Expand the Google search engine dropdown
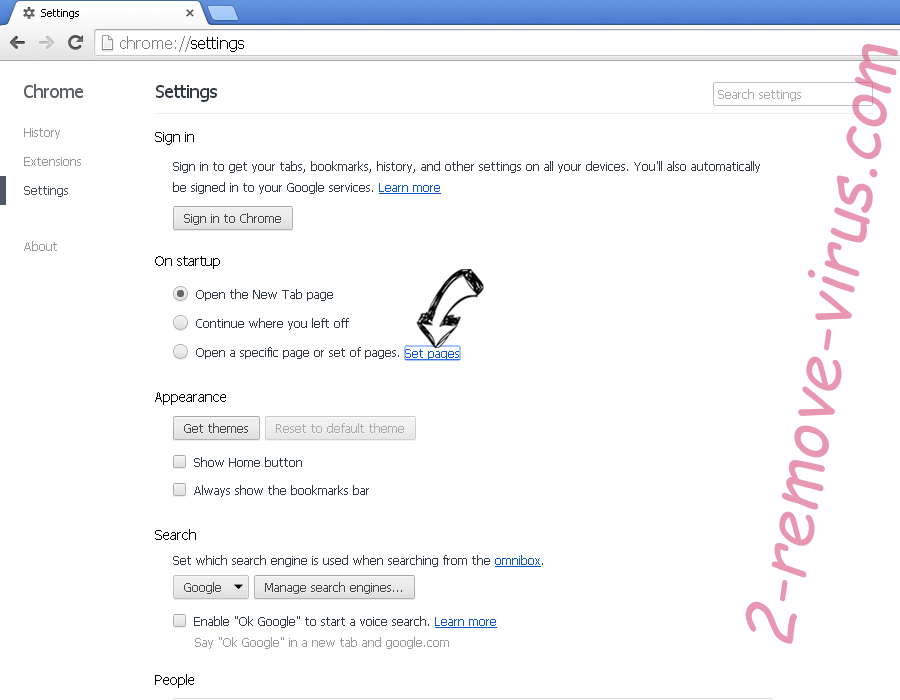The height and width of the screenshot is (700, 900). pos(211,587)
